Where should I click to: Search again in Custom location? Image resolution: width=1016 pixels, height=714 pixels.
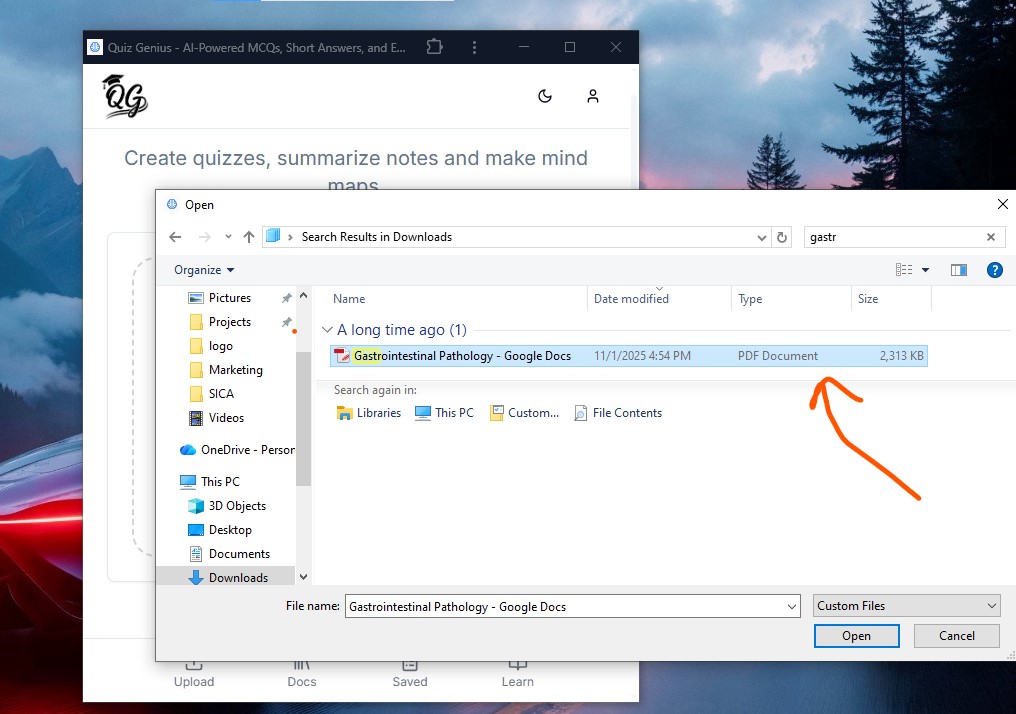[524, 413]
